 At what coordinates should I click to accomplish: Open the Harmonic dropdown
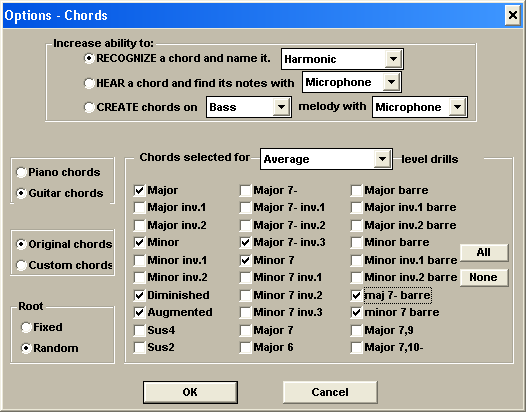coord(342,59)
